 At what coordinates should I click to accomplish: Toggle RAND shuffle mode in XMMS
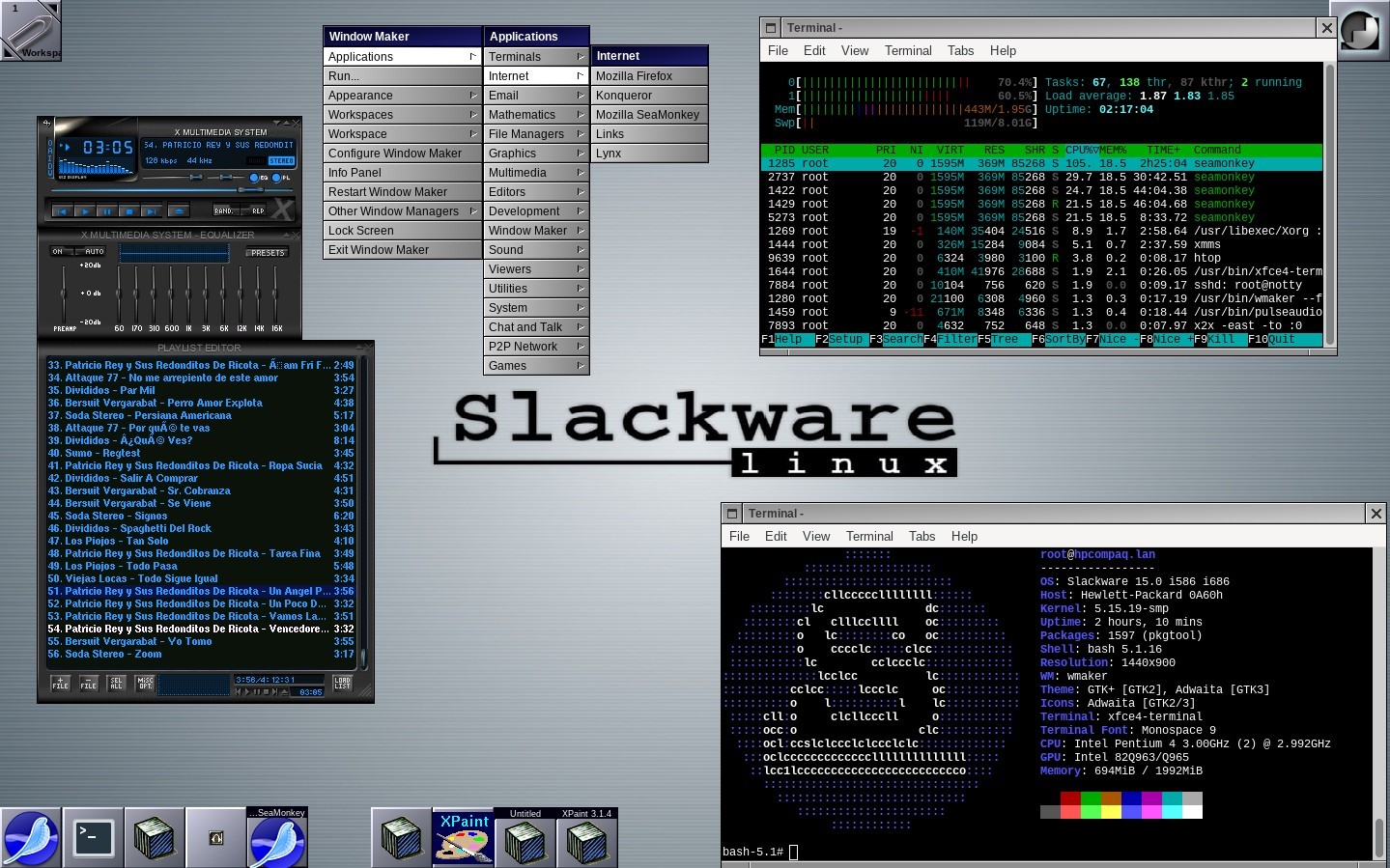(x=224, y=210)
